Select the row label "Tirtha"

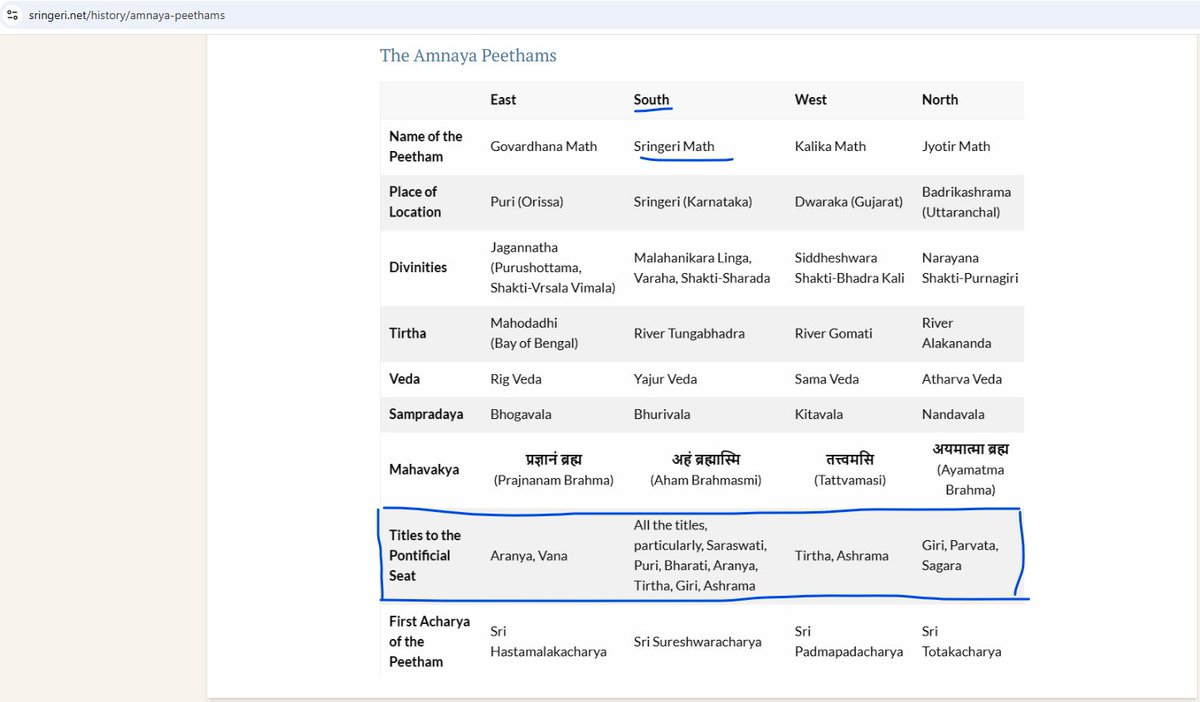(408, 333)
